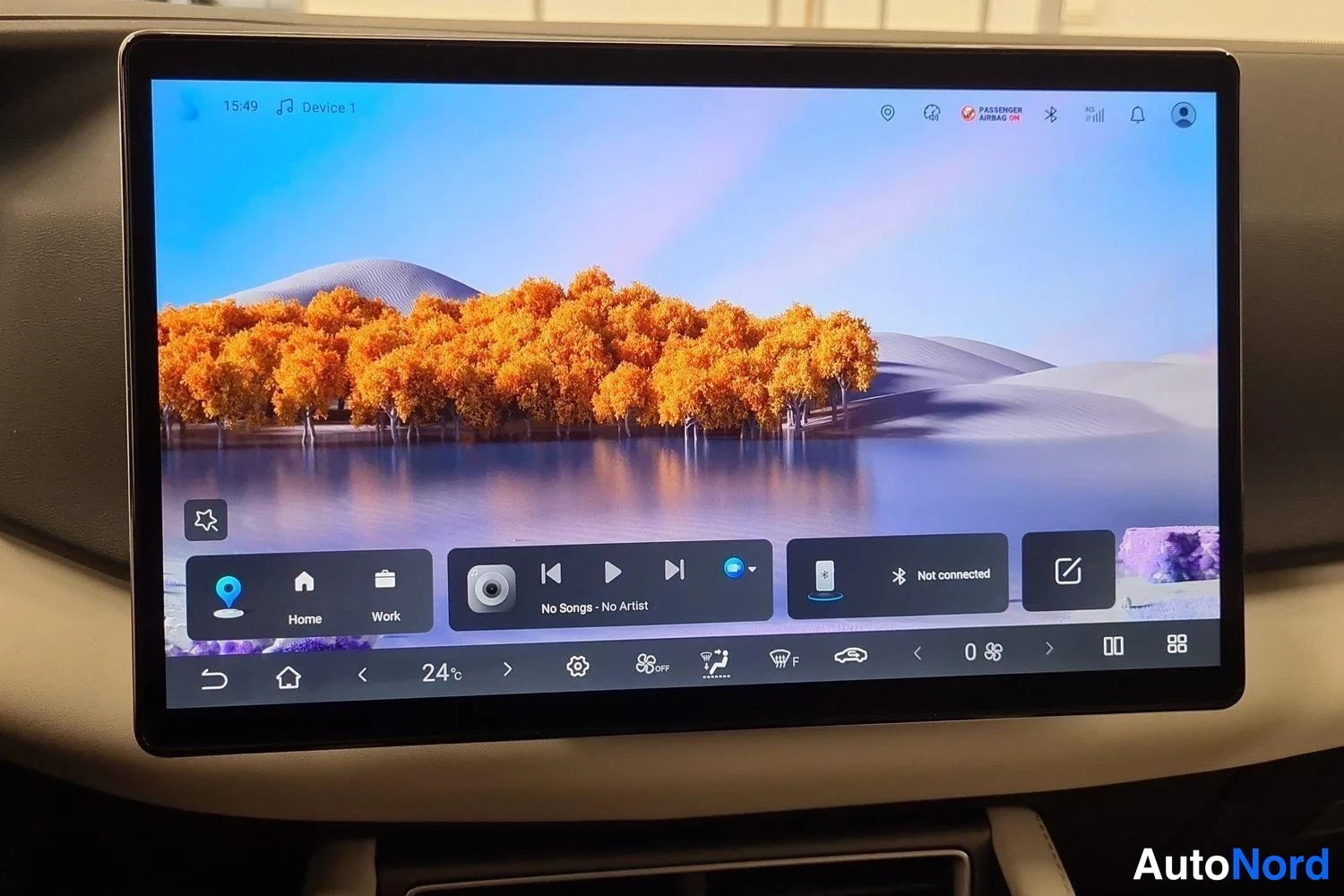Screen dimensions: 1344x896
Task: Tap Bluetooth 'Not connected' status
Action: tap(941, 575)
